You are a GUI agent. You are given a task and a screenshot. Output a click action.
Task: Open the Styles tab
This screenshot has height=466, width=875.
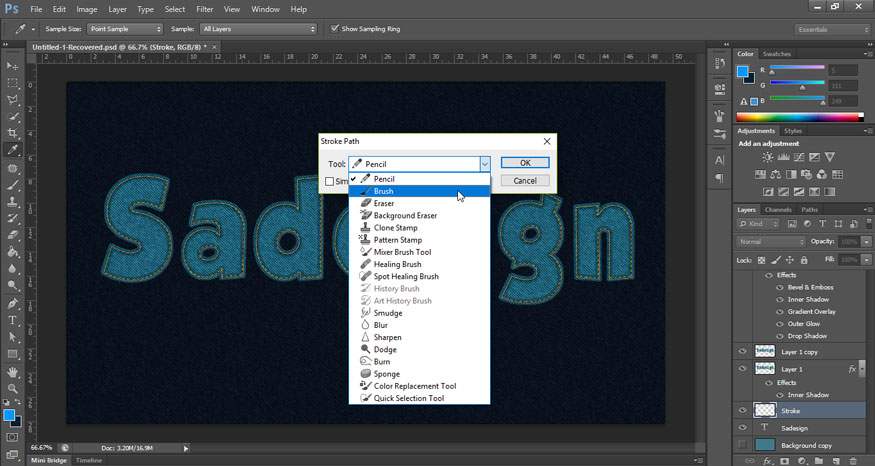point(792,131)
